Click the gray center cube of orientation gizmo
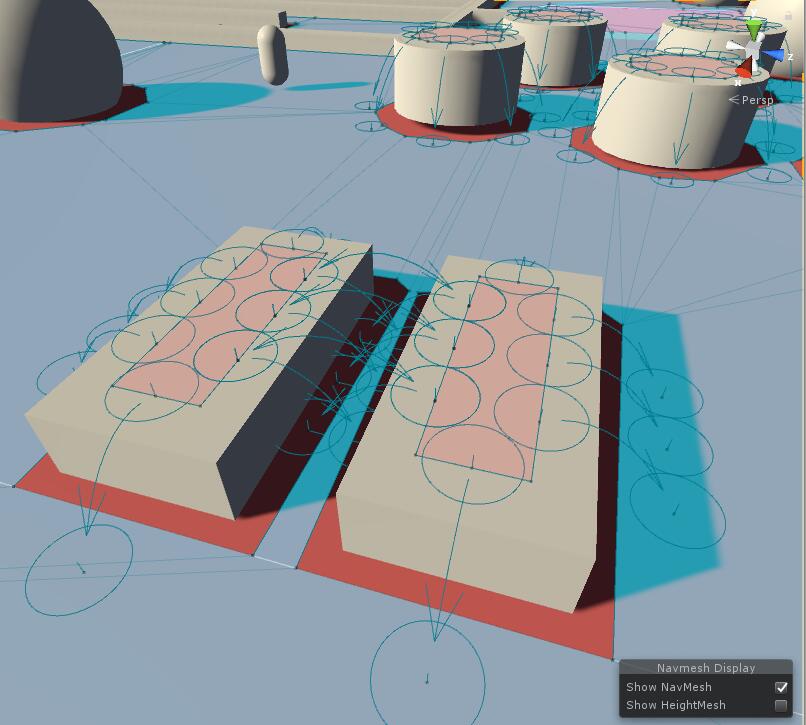Screen dimensions: 806x725 [754, 50]
